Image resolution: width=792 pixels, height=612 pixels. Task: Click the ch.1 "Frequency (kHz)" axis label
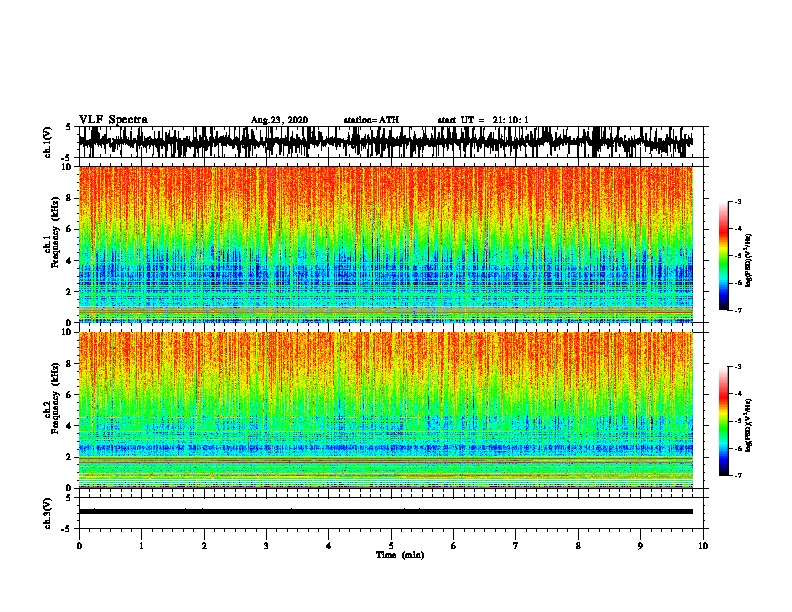pyautogui.click(x=55, y=232)
